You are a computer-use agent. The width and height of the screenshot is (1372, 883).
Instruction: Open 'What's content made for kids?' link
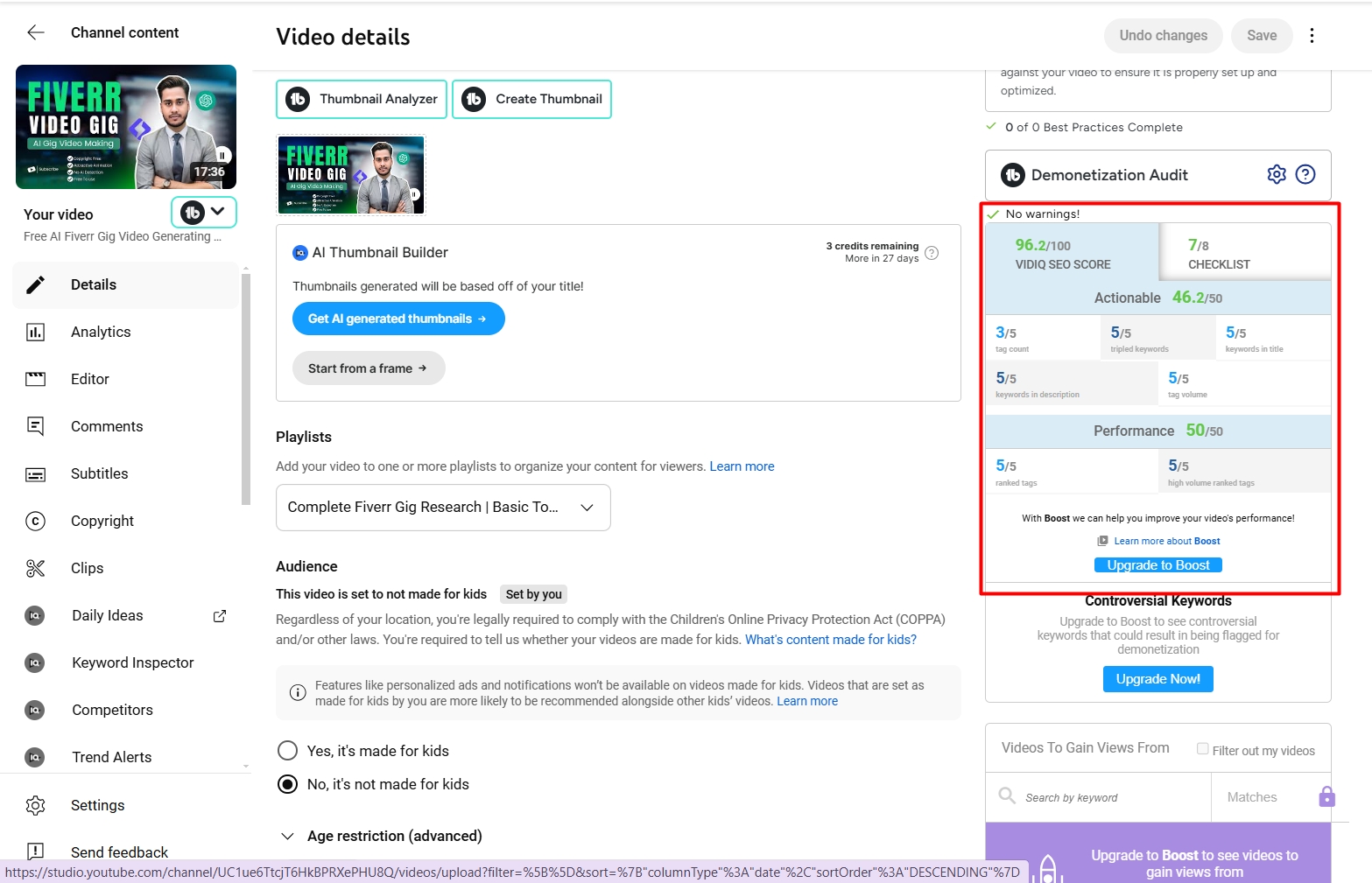[x=831, y=640]
